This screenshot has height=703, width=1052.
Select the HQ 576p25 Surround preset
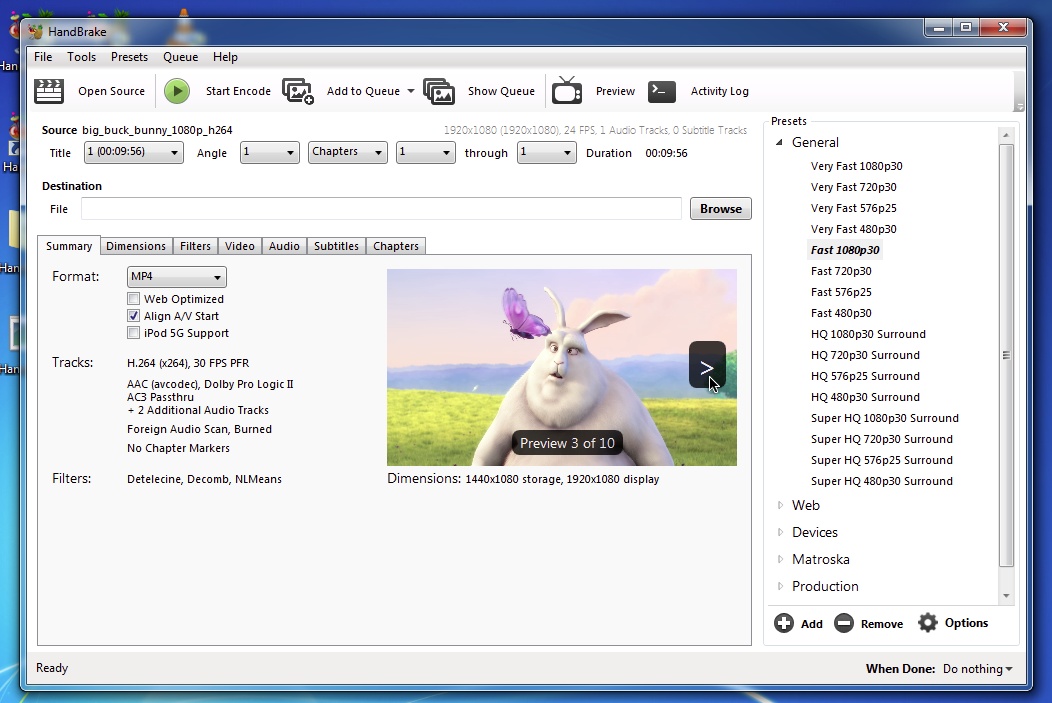pos(865,376)
